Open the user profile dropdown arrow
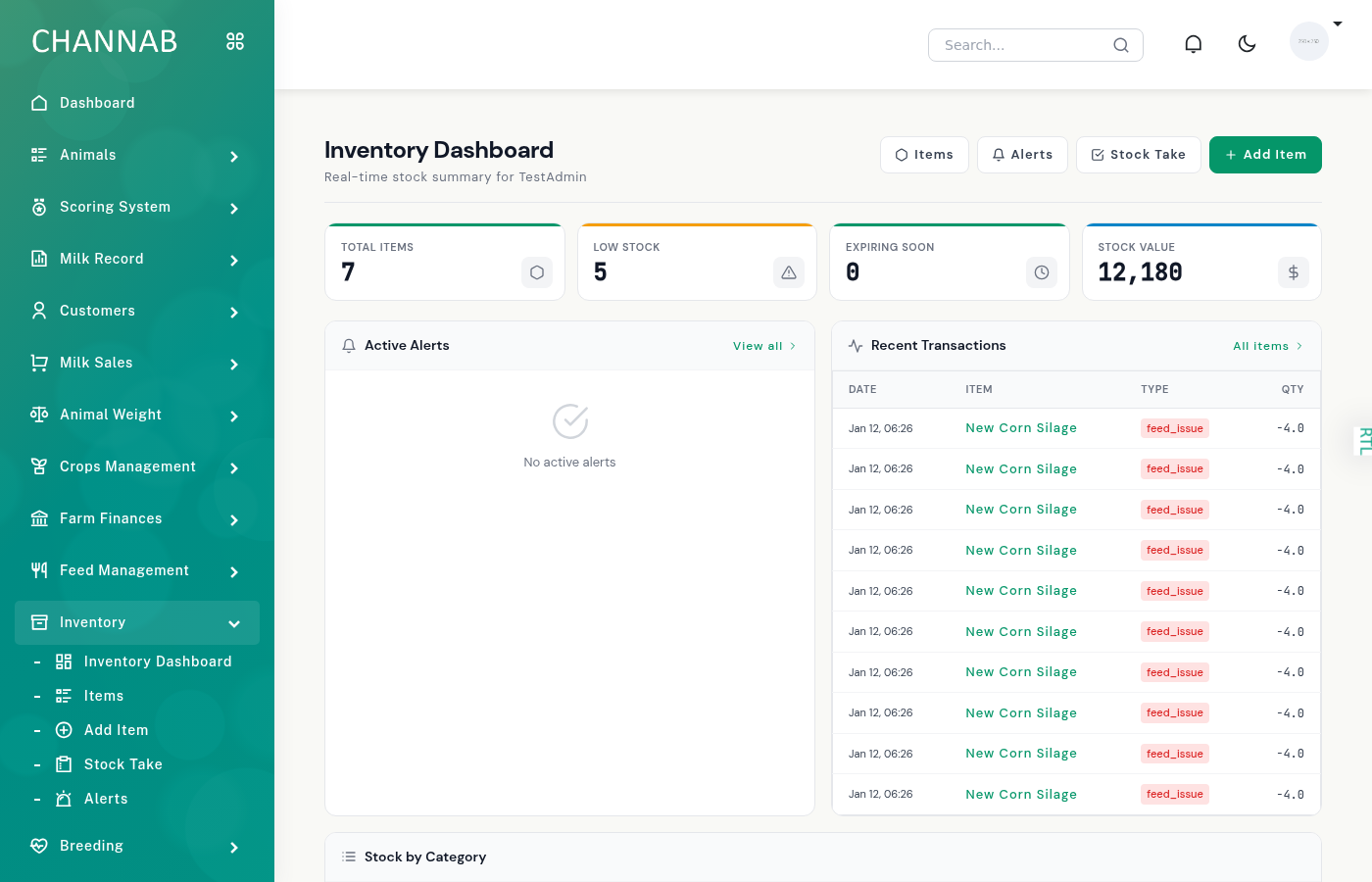 (x=1338, y=24)
